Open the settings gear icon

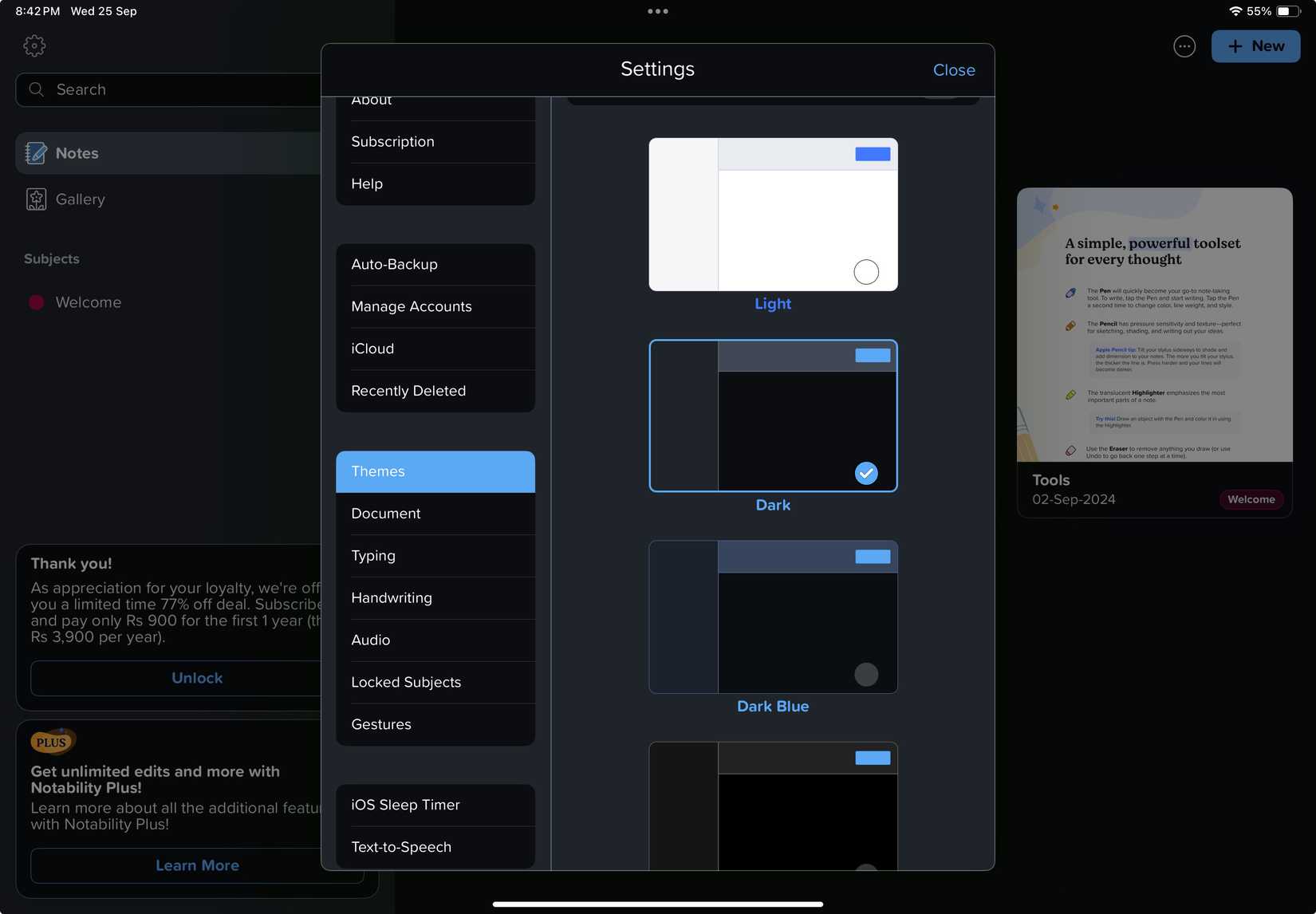point(34,45)
